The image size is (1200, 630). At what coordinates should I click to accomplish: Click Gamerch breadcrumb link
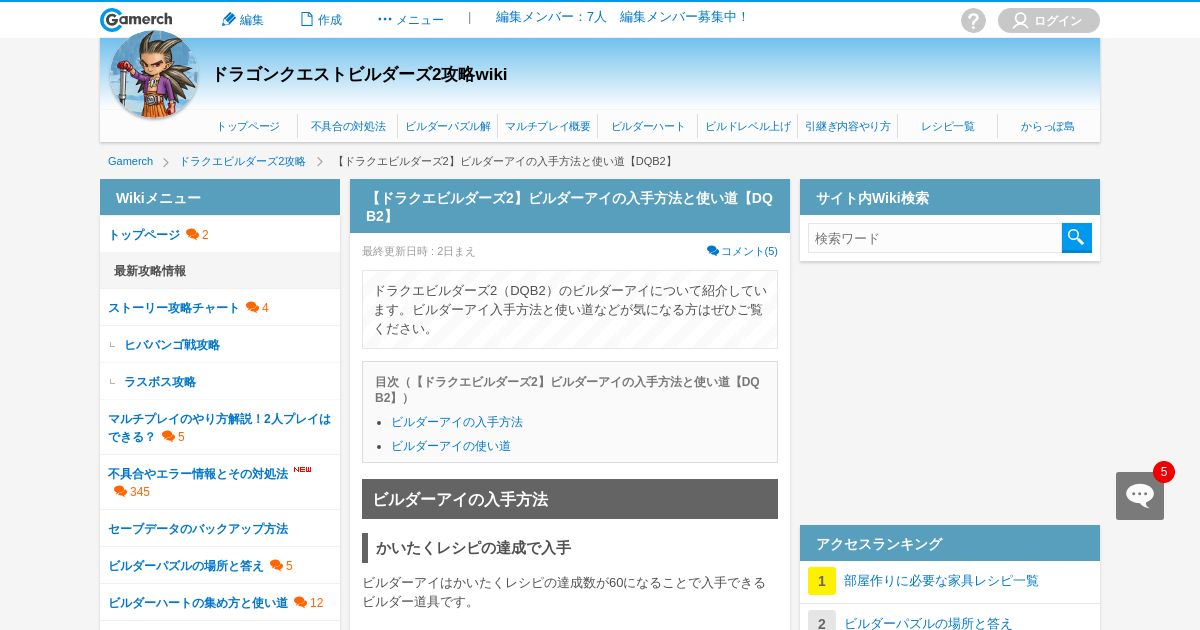coord(130,161)
